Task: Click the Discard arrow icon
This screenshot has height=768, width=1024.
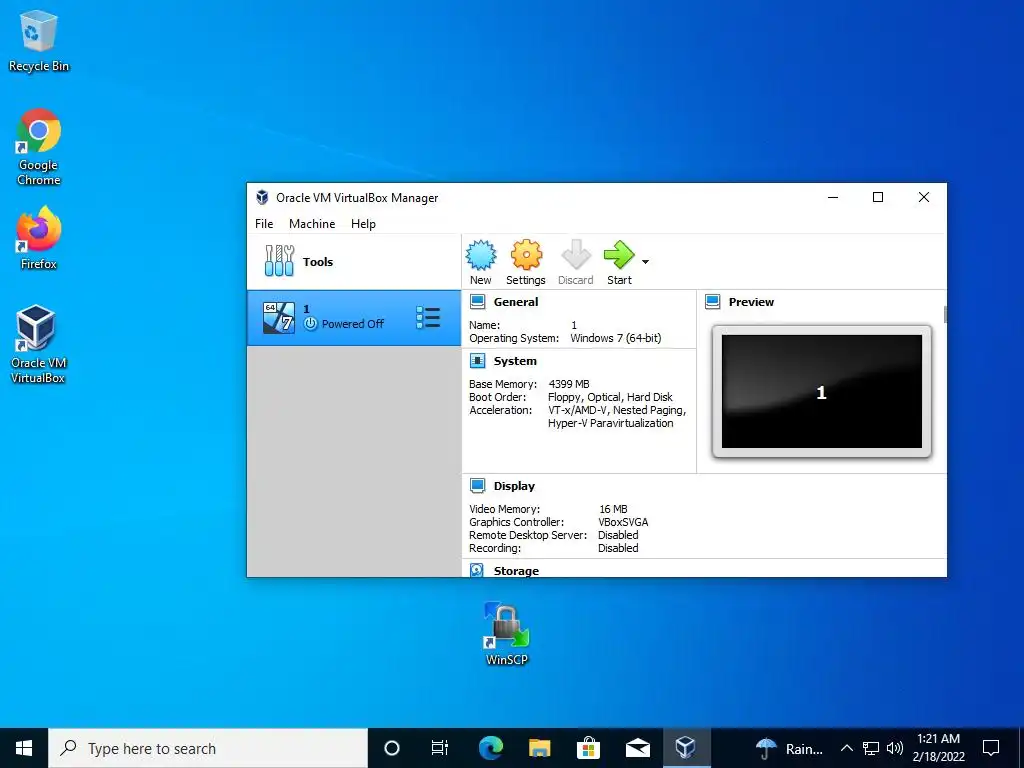Action: [575, 255]
